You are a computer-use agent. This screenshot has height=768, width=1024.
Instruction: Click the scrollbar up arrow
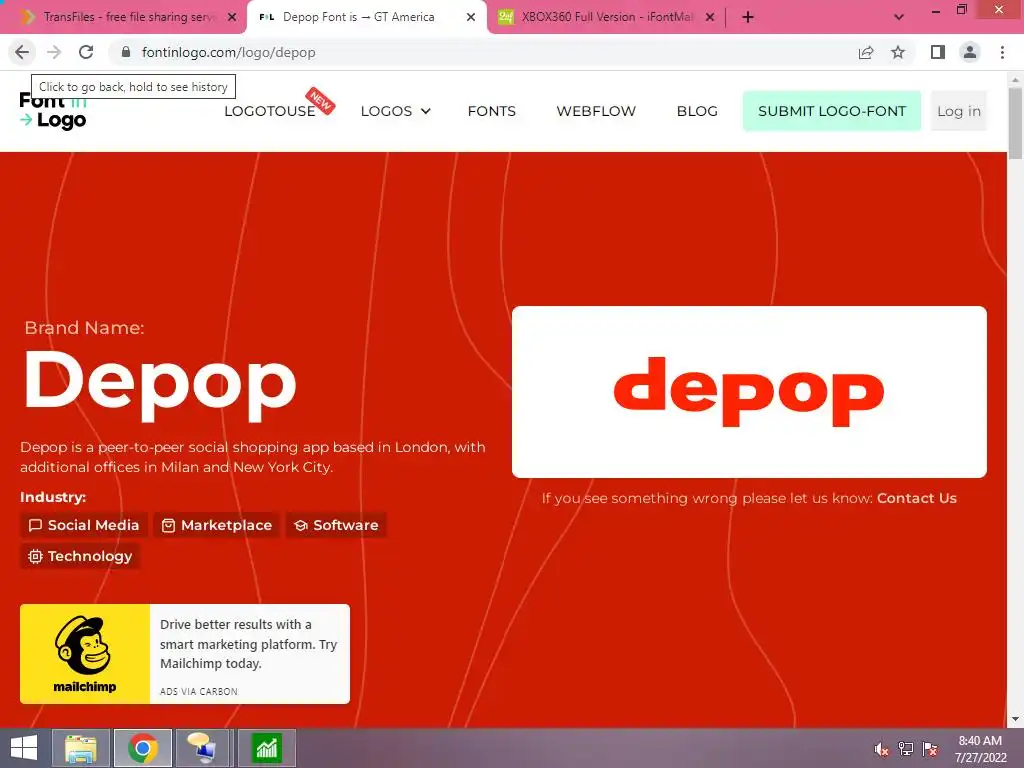click(1015, 79)
